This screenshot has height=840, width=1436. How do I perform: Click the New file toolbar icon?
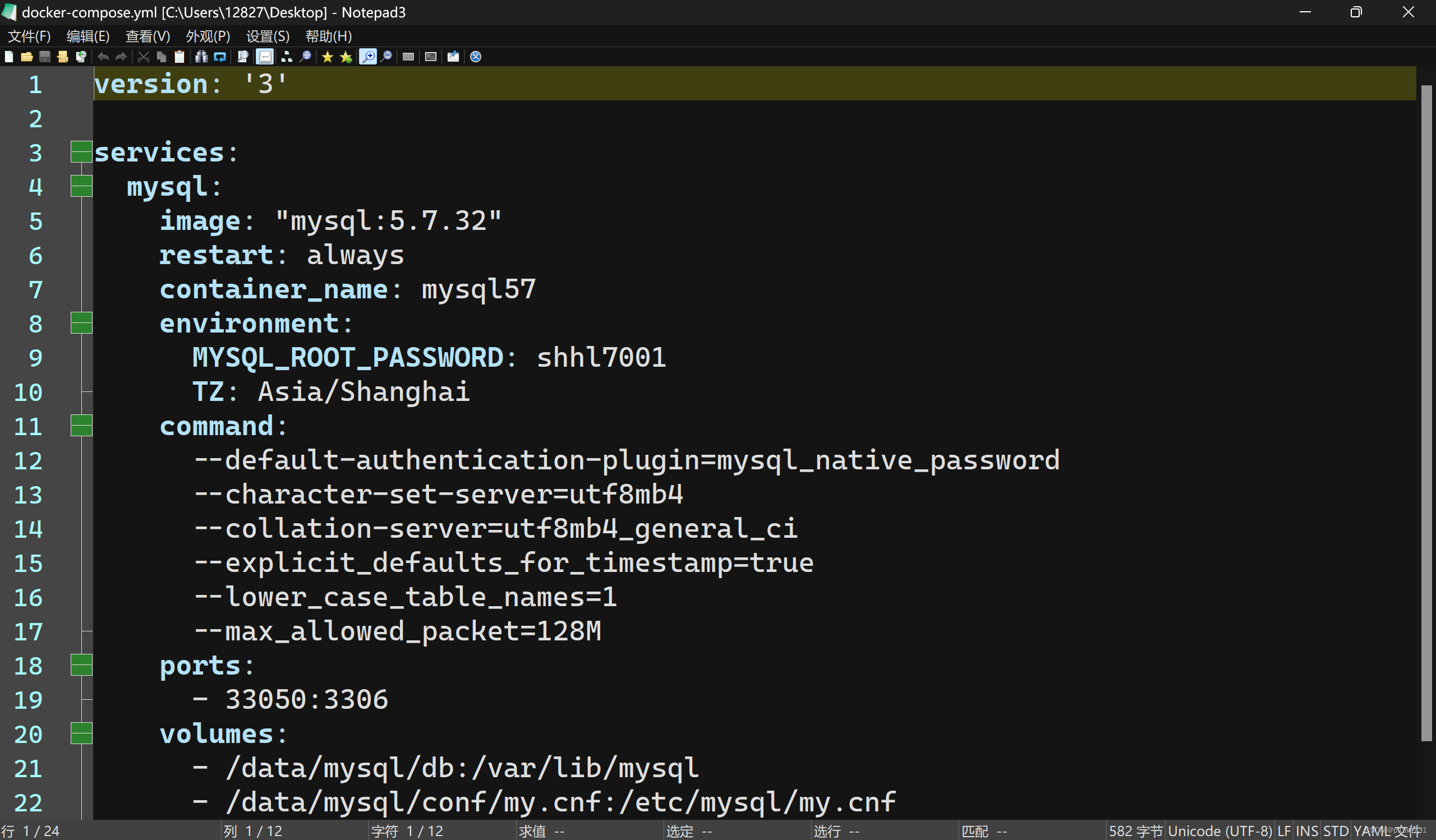click(x=9, y=57)
